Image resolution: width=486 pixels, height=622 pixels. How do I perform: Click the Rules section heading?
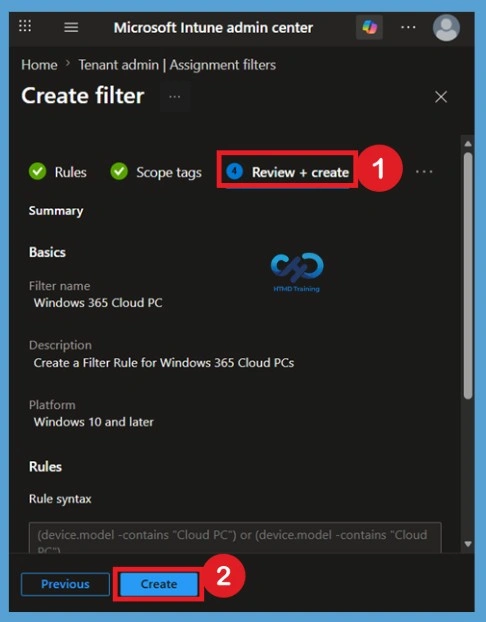(45, 466)
